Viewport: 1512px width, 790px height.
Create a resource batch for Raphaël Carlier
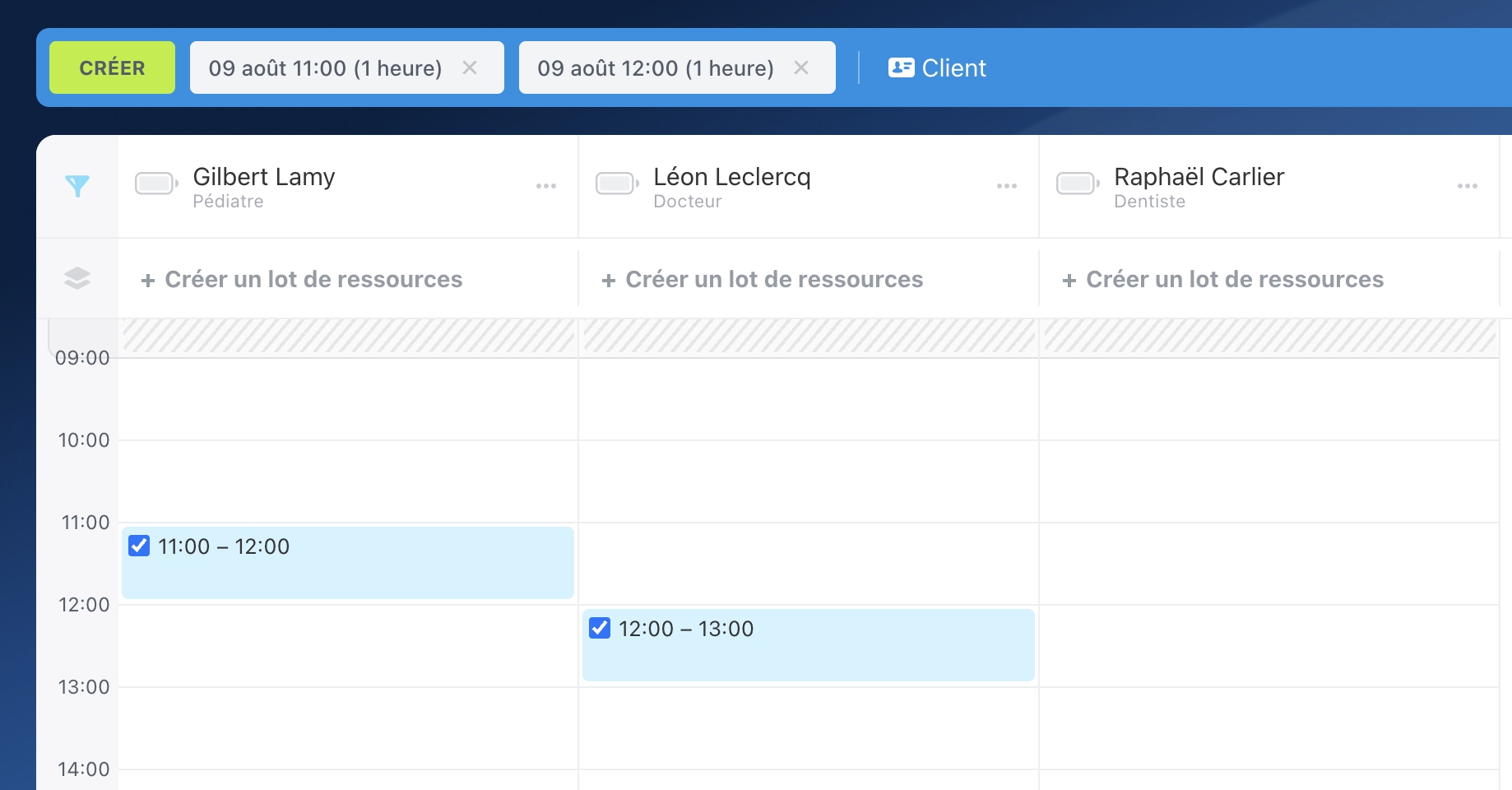pyautogui.click(x=1223, y=280)
